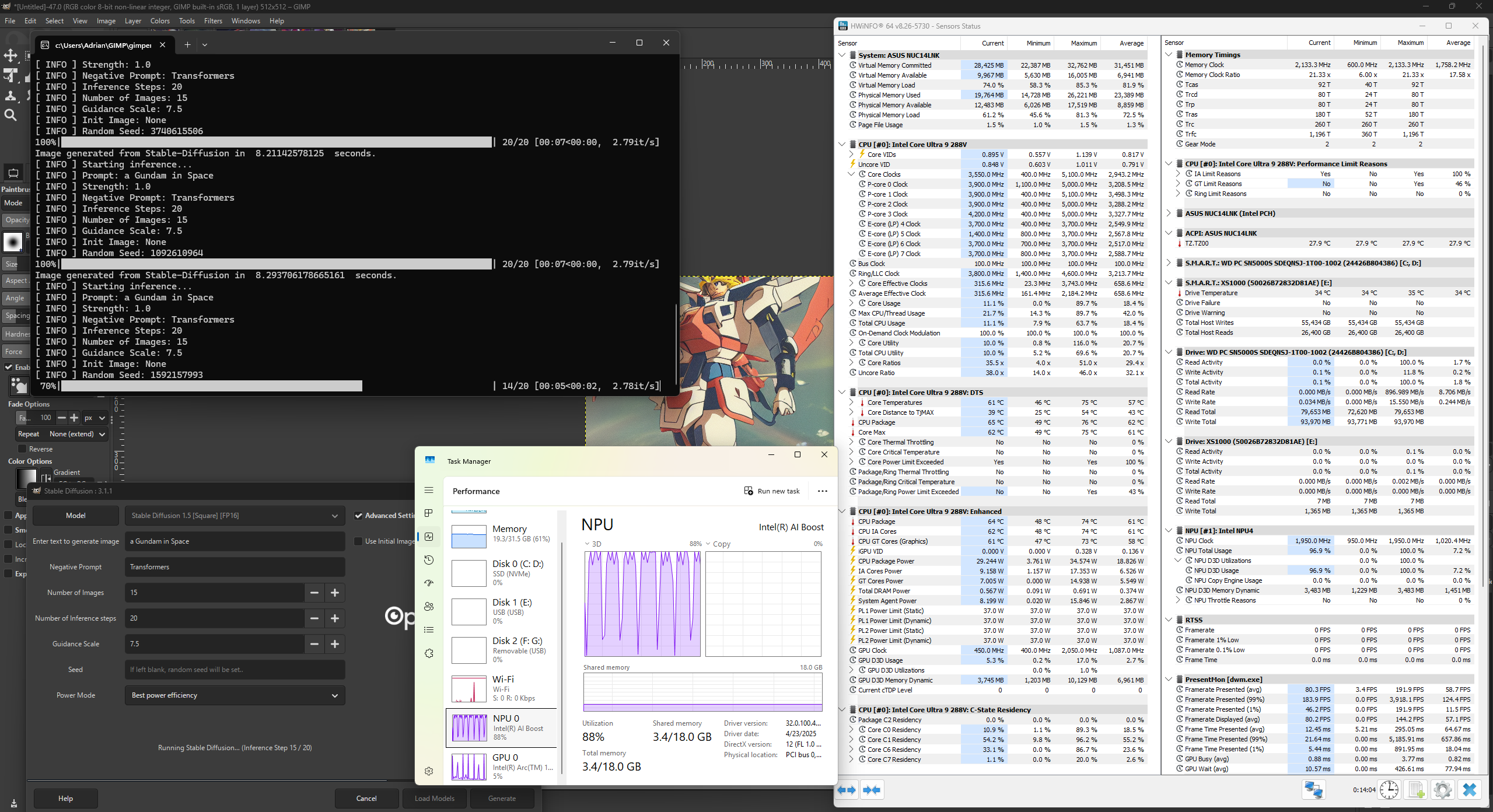Open Task Manager Startup apps icon
The image size is (1493, 812).
tap(429, 583)
